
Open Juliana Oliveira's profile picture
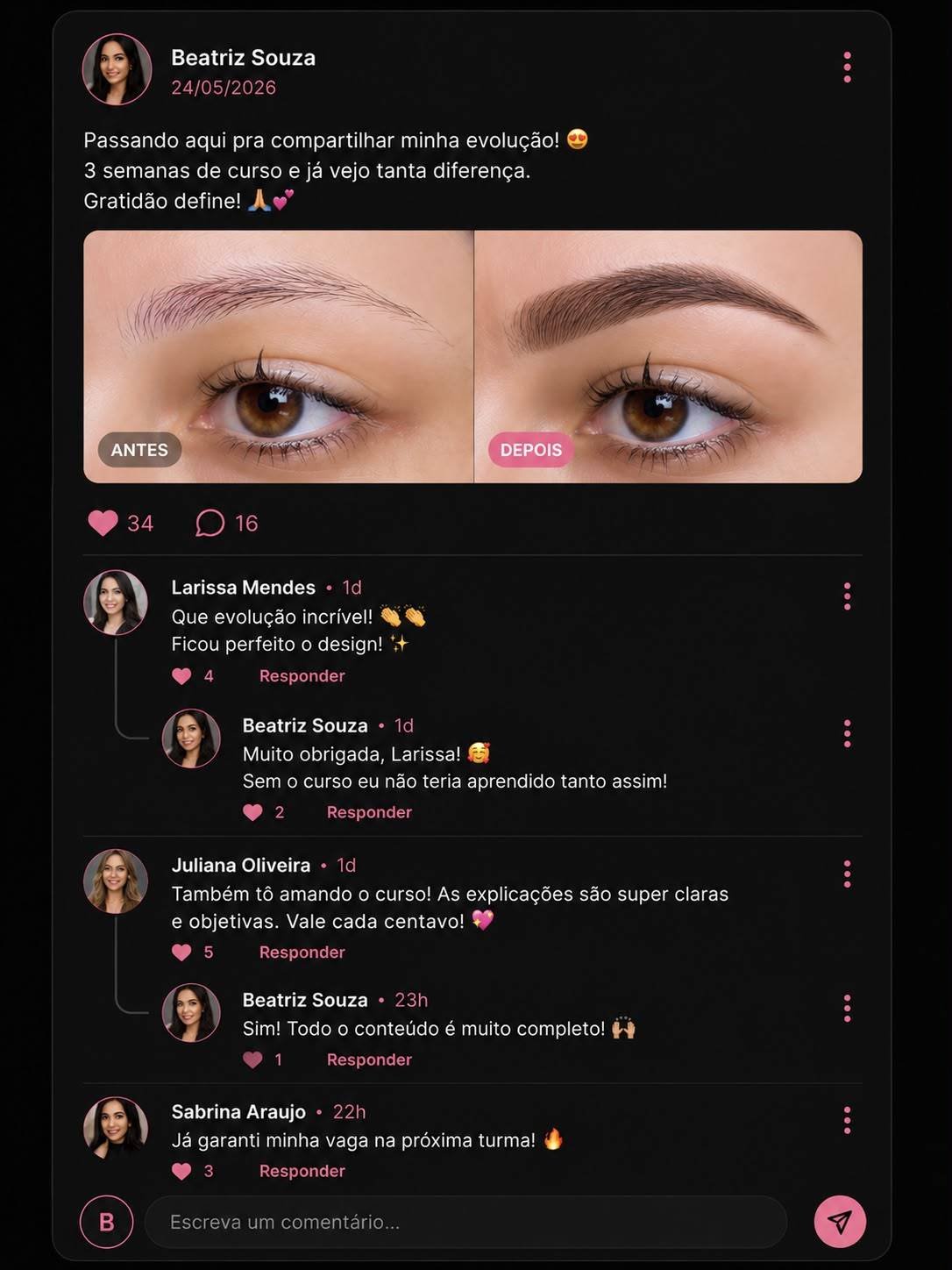pos(116,881)
